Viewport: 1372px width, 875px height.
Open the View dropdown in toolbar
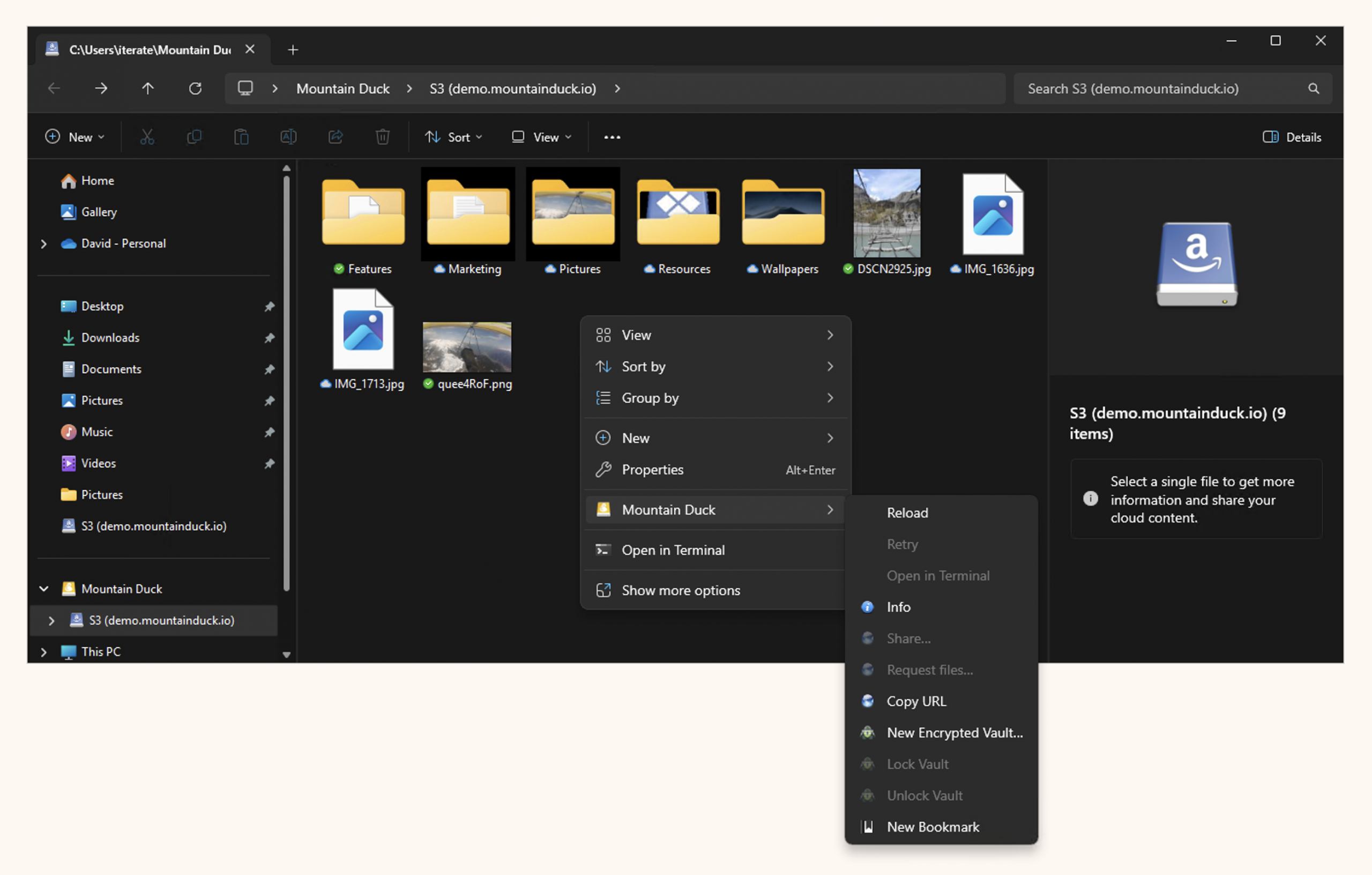[541, 137]
